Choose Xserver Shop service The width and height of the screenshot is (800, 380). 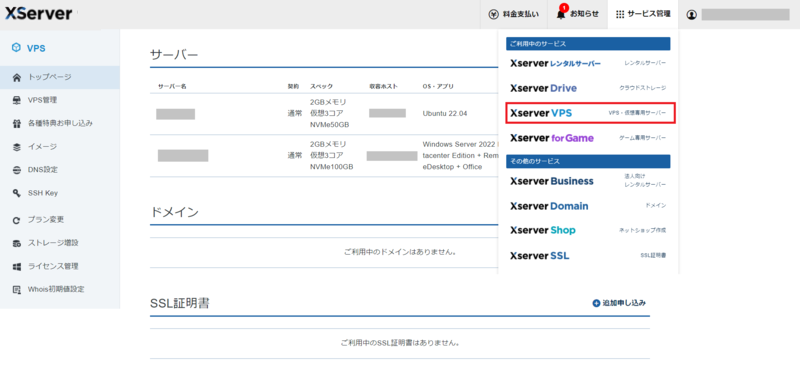[x=588, y=231]
